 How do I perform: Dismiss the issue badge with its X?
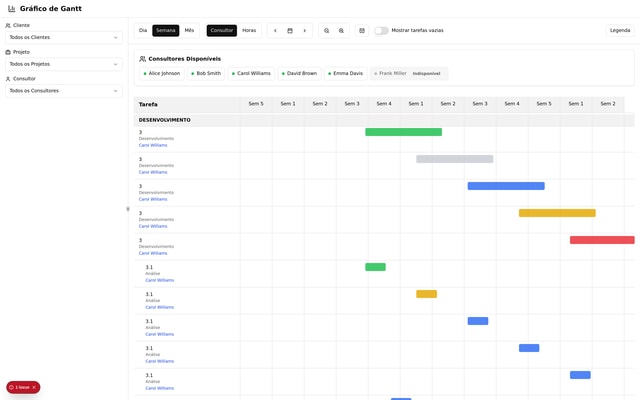coord(34,387)
